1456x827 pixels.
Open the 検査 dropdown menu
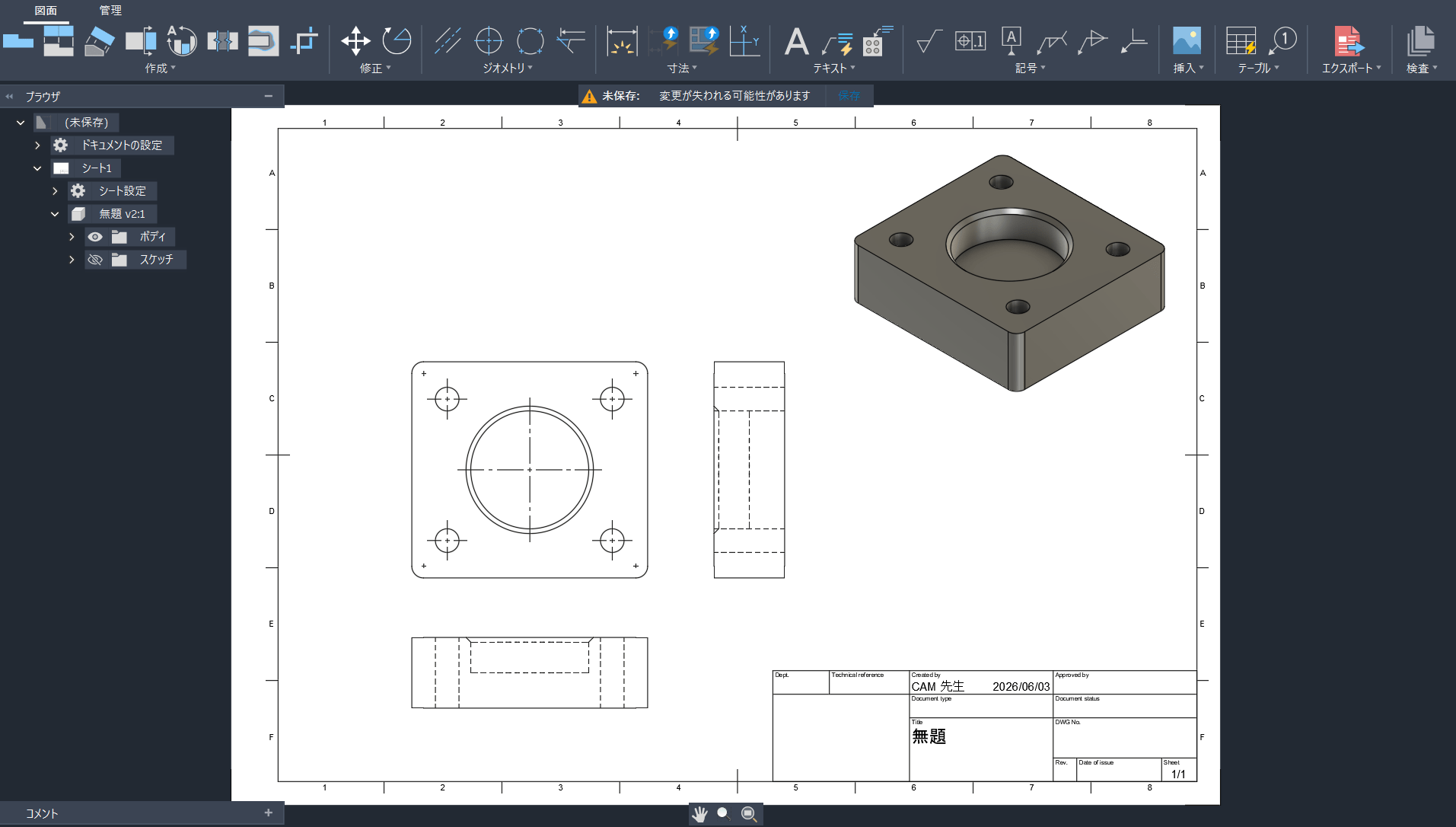pos(1422,68)
